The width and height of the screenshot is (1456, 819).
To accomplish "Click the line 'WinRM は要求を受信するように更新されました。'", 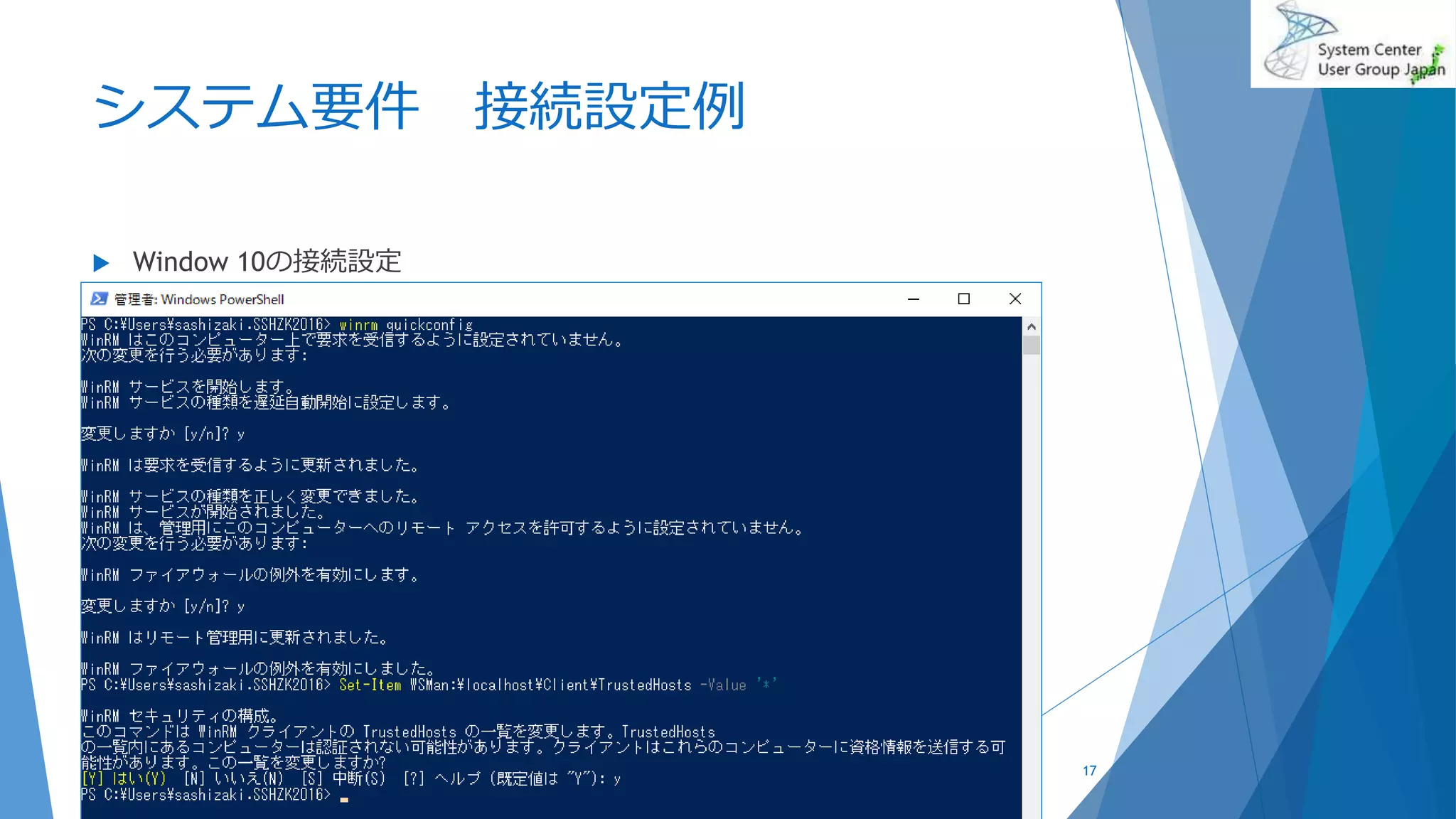I will coord(250,466).
